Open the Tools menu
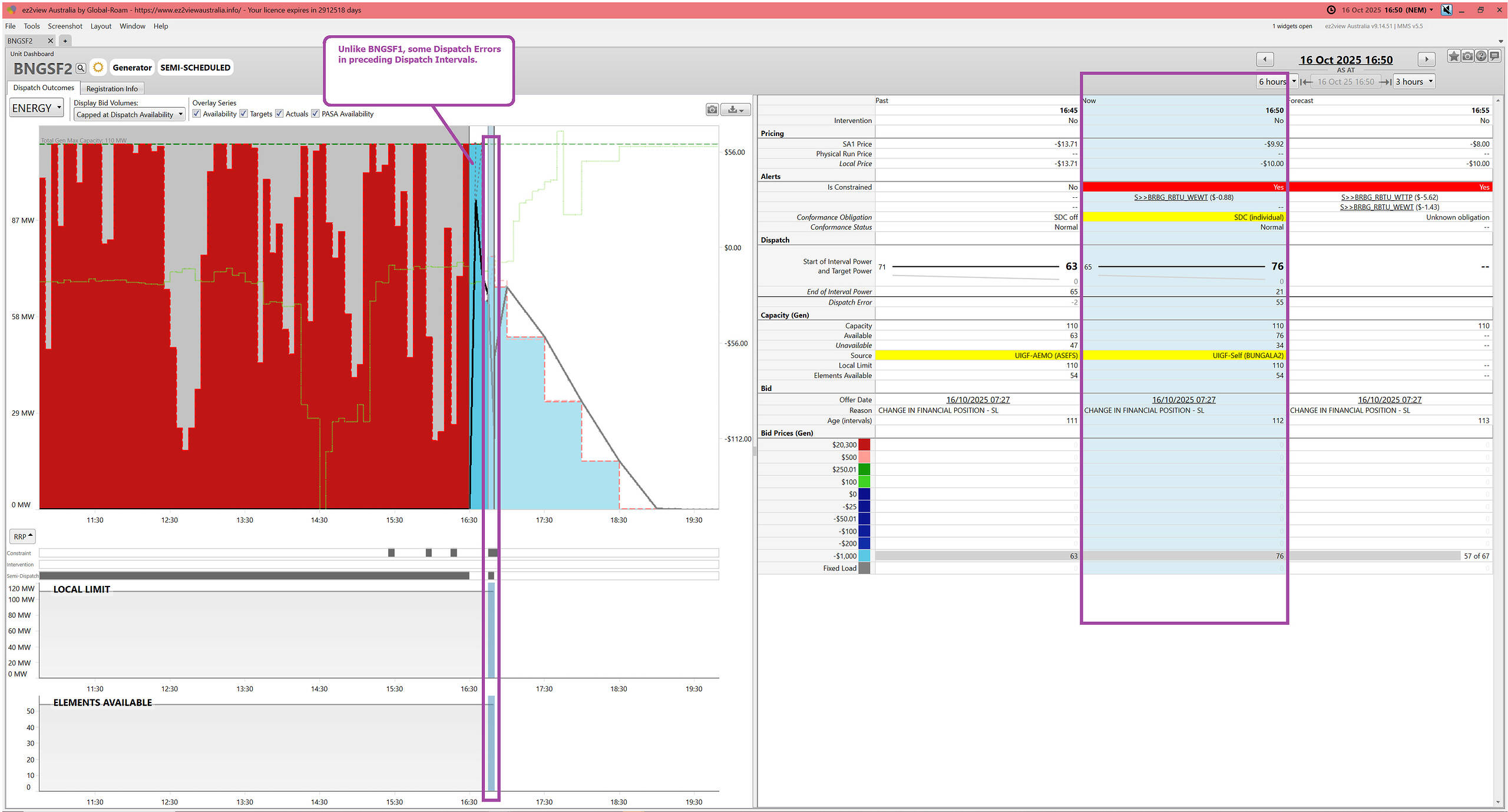The width and height of the screenshot is (1508, 812). point(31,26)
